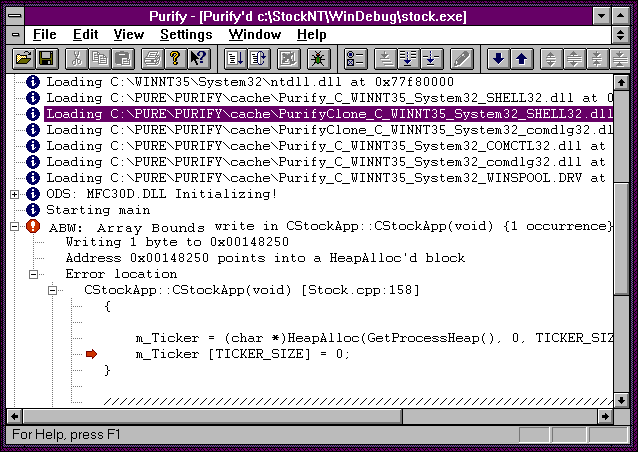Select the Loading WINSPOOL.DRV row
Screen dimensions: 638x452
pos(326,178)
